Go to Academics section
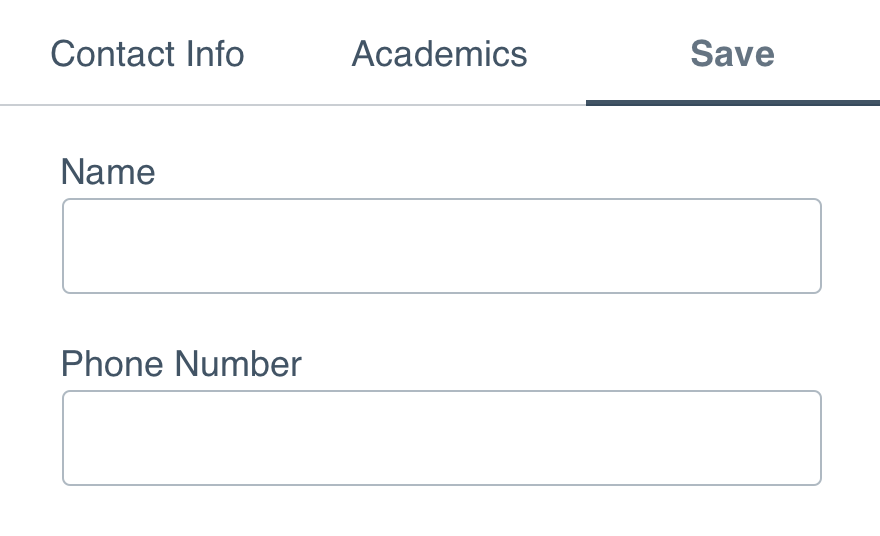Viewport: 880px width, 536px height. (x=439, y=54)
